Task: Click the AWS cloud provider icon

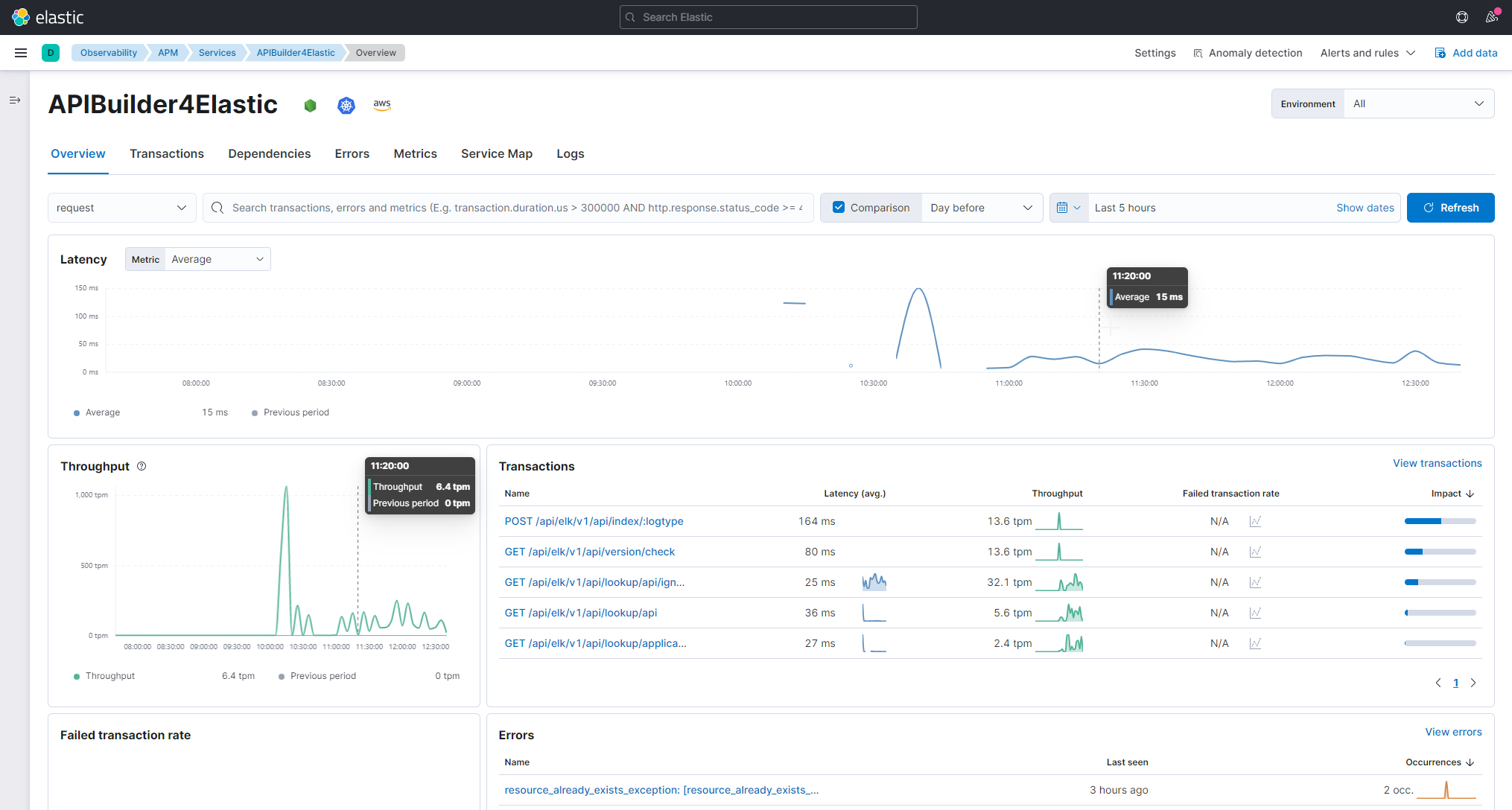Action: tap(382, 106)
